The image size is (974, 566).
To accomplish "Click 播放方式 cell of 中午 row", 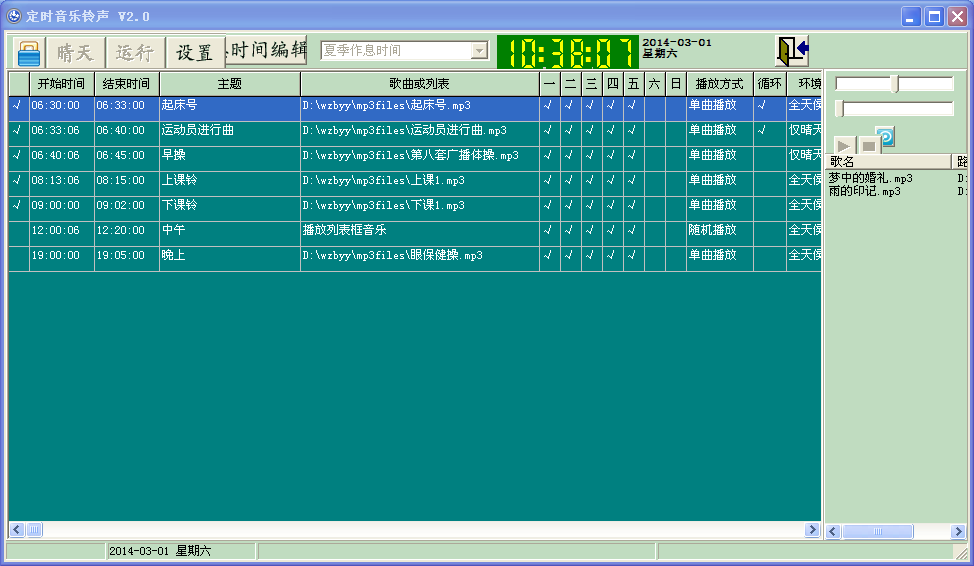I will tap(719, 231).
